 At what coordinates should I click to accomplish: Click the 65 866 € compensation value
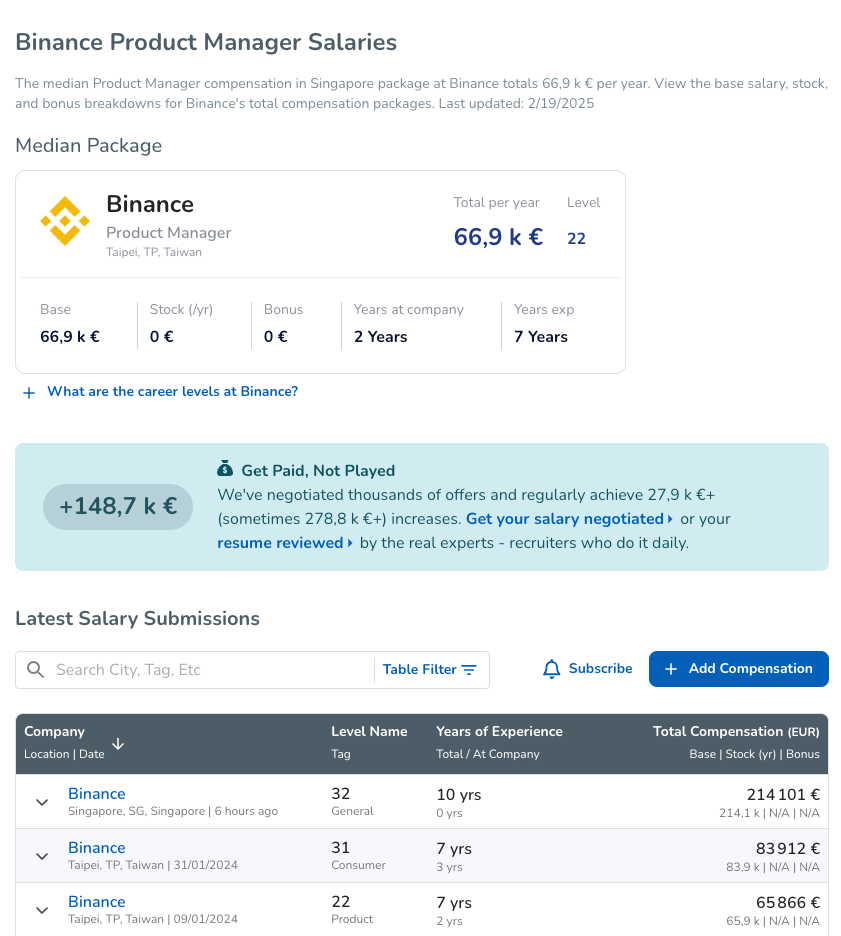pos(788,903)
